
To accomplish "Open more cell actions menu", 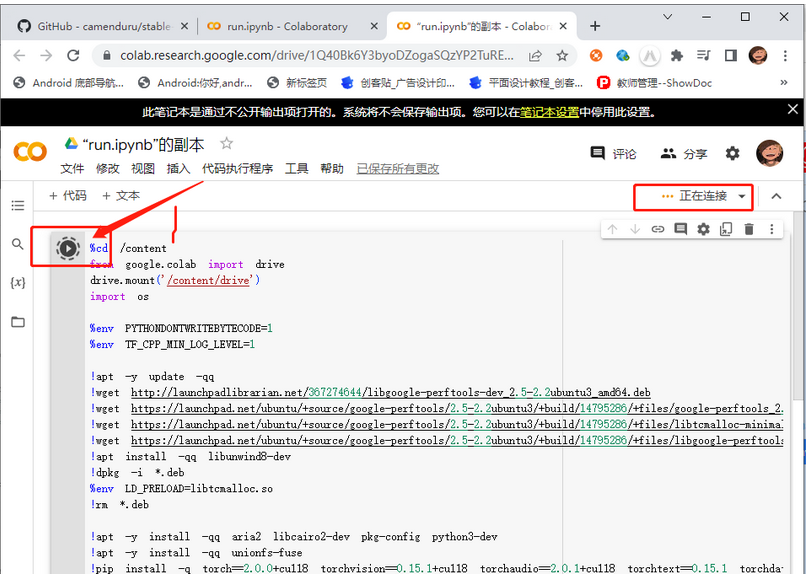I will [x=771, y=229].
